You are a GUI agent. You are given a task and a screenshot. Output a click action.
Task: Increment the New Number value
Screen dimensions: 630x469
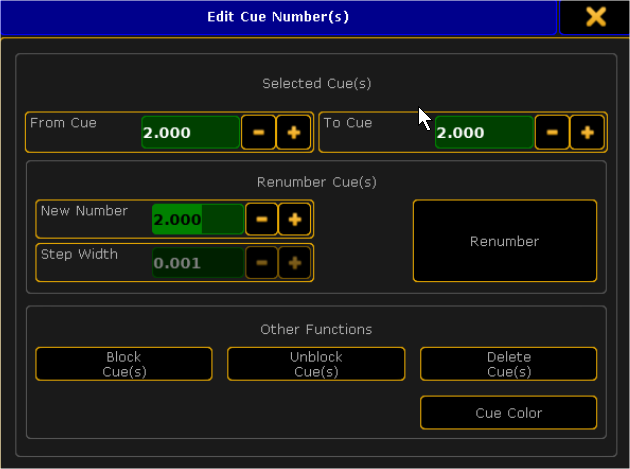click(x=295, y=218)
